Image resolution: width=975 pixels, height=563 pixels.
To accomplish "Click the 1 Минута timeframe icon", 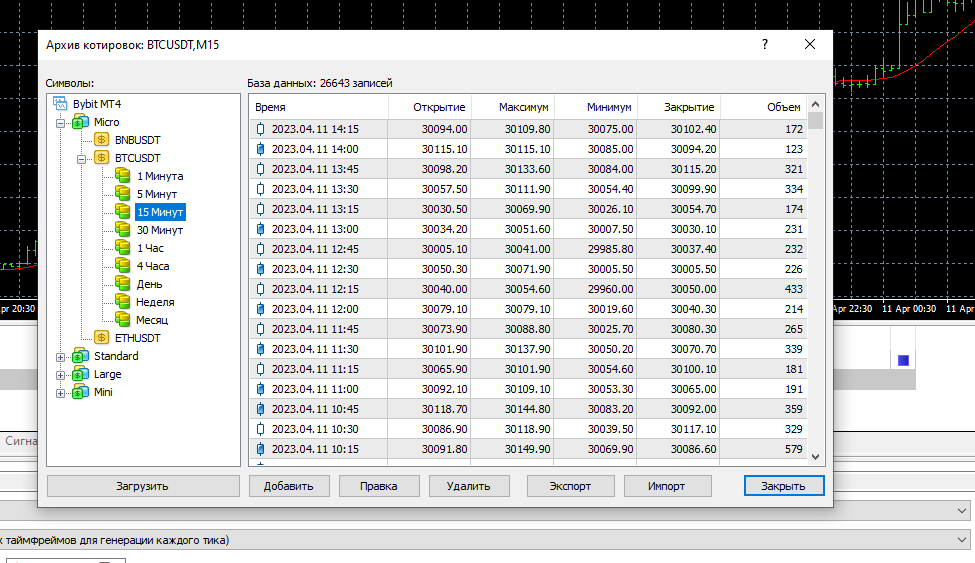I will pyautogui.click(x=122, y=176).
